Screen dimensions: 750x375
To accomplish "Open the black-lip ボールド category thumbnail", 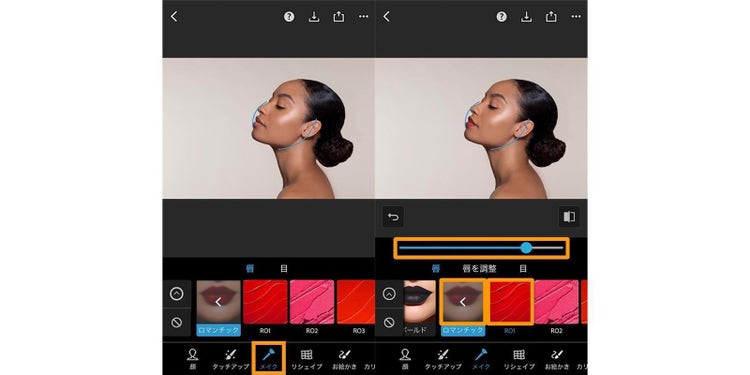I will [420, 308].
